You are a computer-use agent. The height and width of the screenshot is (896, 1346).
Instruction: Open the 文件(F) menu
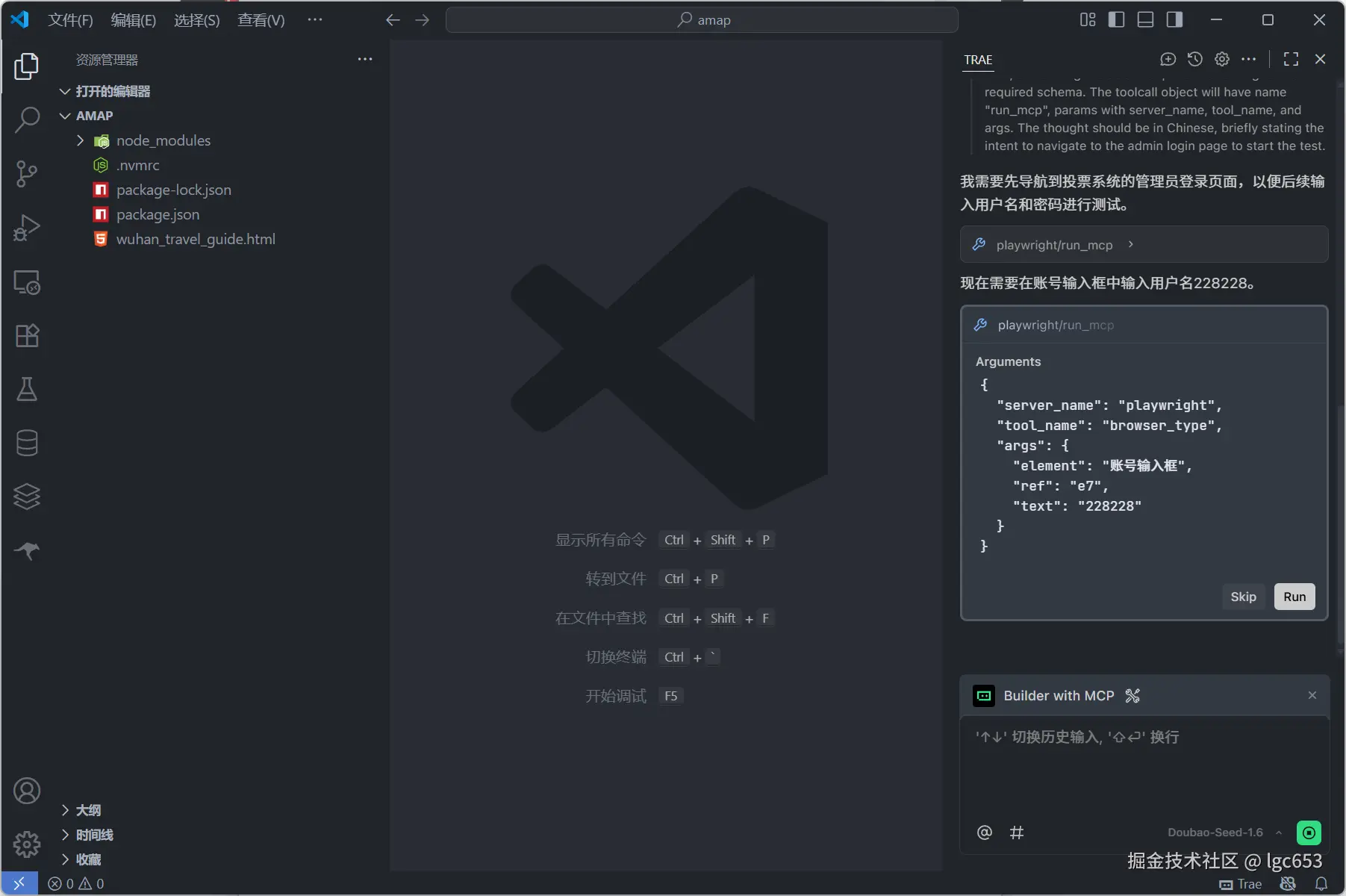70,20
